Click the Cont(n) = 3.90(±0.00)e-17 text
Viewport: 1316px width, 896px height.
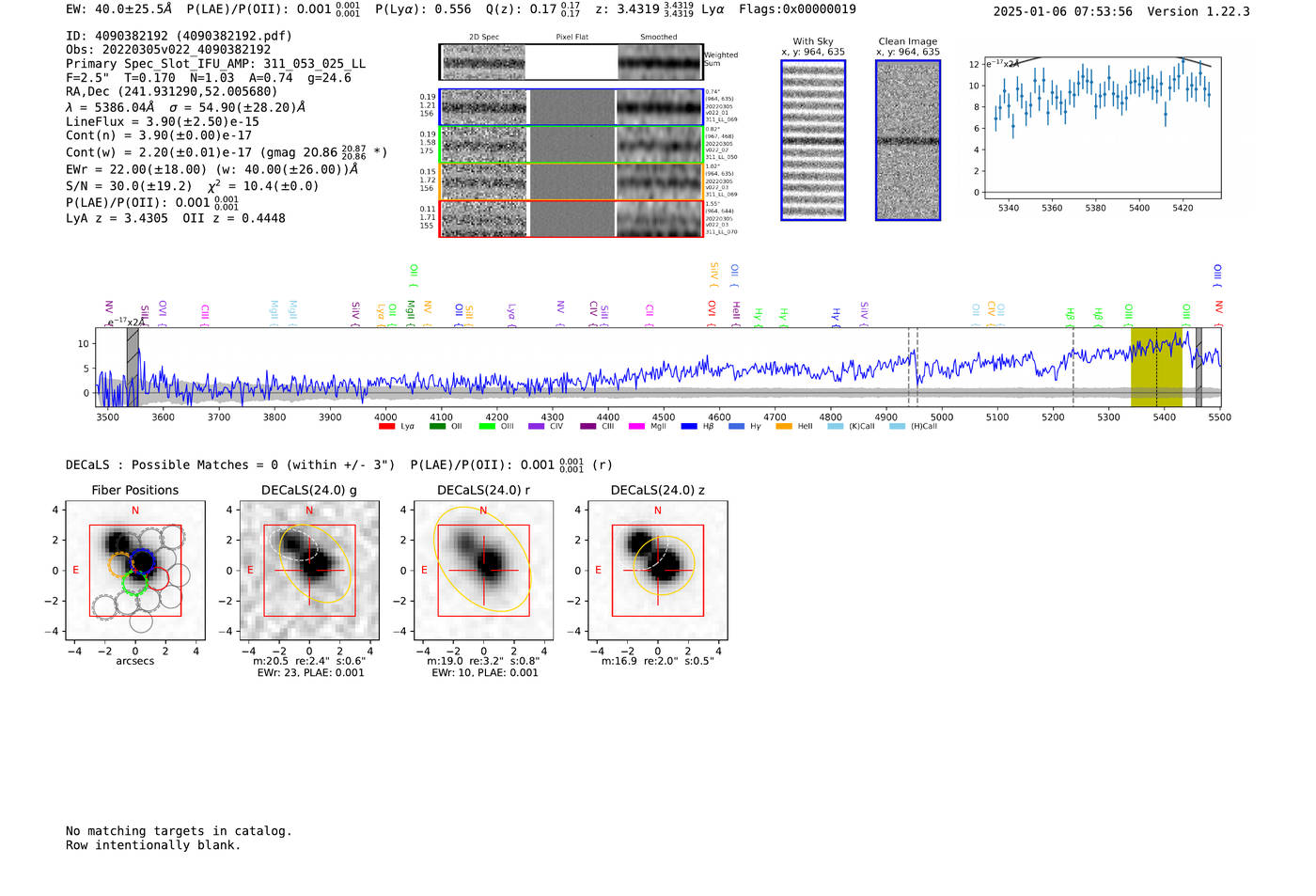point(159,135)
